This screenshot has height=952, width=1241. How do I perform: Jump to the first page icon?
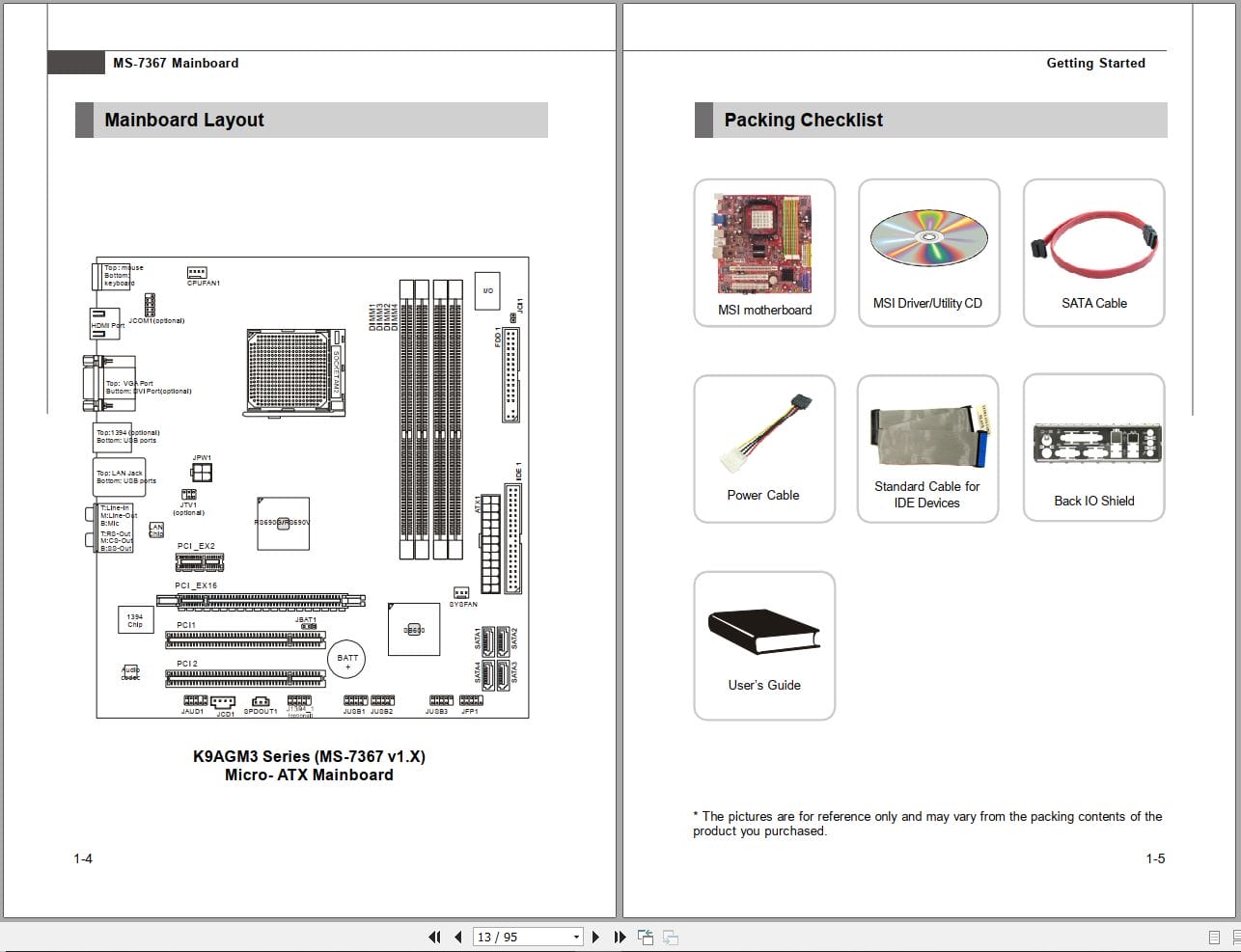[434, 937]
